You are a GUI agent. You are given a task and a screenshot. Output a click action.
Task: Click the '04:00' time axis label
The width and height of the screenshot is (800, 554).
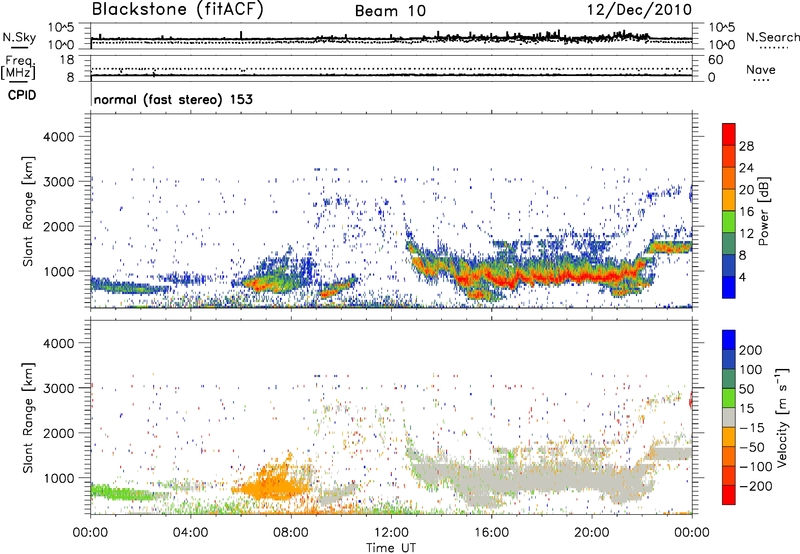click(190, 533)
